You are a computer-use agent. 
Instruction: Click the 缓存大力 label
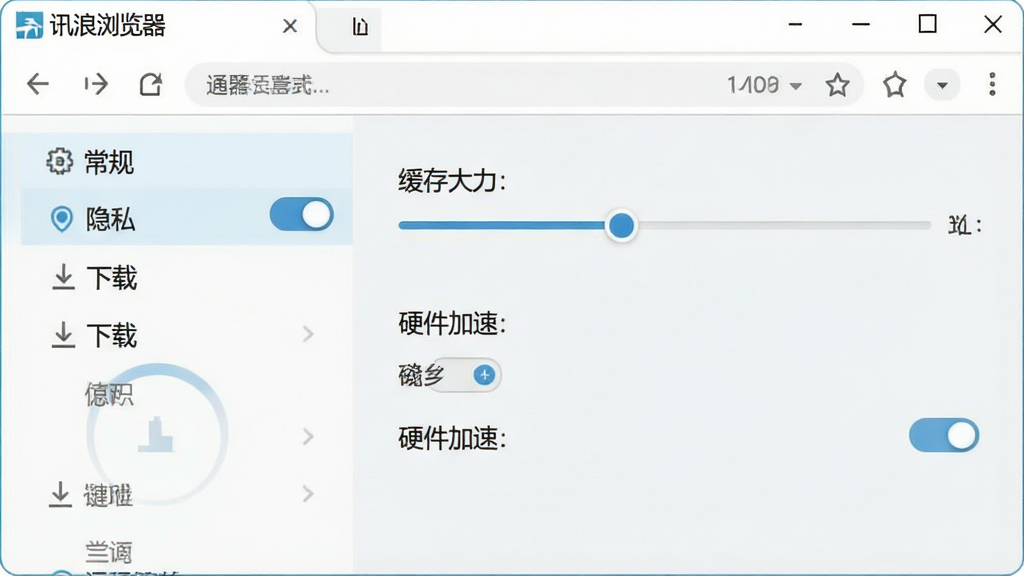coord(452,181)
